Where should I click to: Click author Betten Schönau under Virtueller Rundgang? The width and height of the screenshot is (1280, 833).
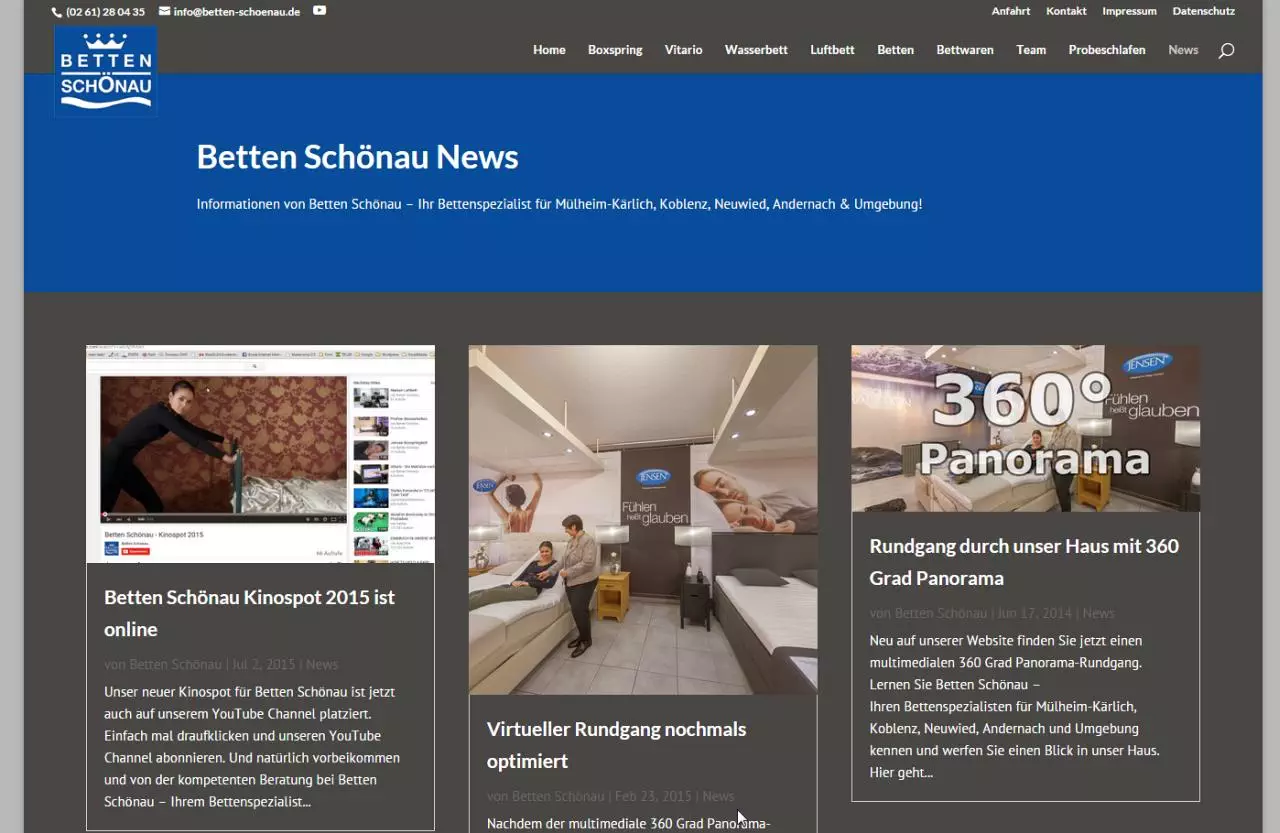click(558, 796)
